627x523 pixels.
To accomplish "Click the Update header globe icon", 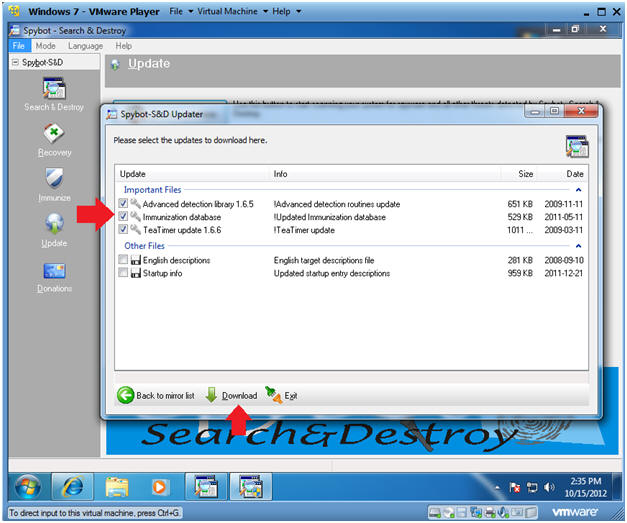I will point(115,64).
